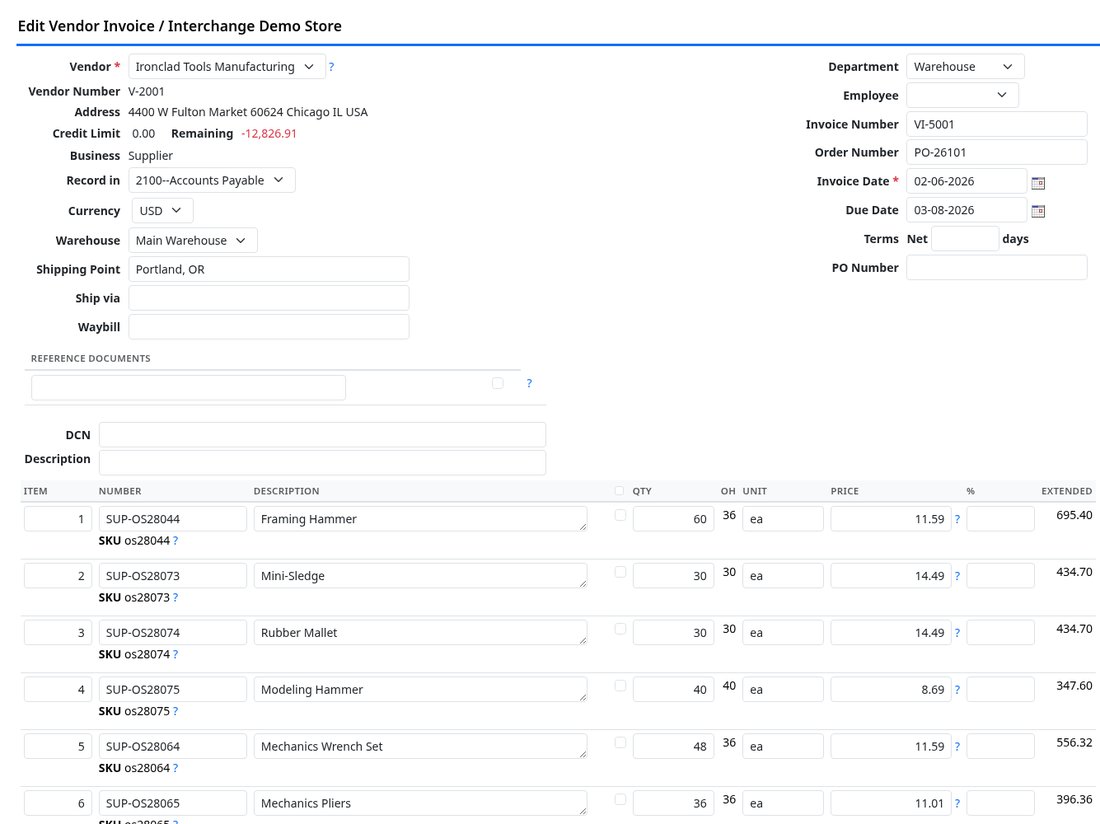Check the Framing Hammer row checkbox
This screenshot has height=824, width=1100.
pos(620,515)
